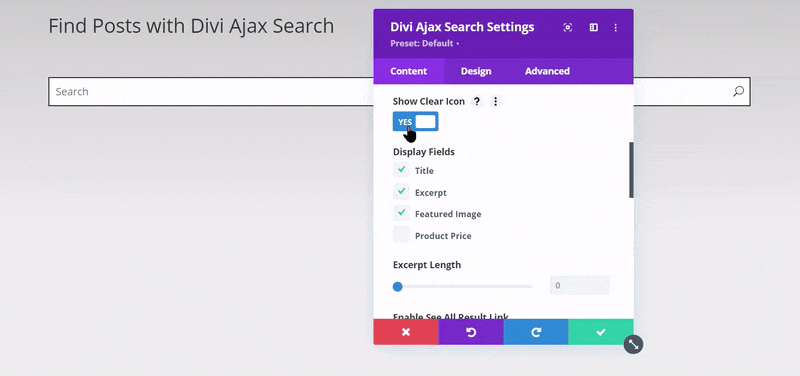Click the Divi Ajax Search Settings title
This screenshot has height=376, width=800.
click(462, 27)
